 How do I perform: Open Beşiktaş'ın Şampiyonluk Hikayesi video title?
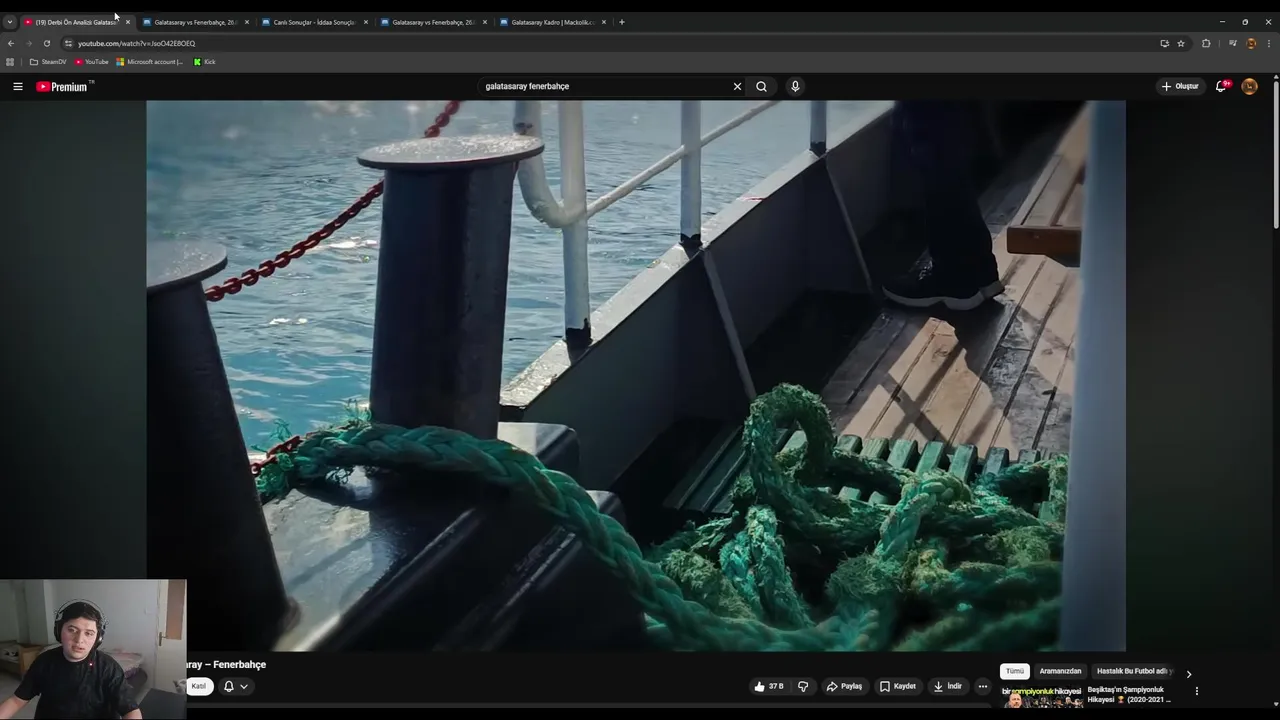[x=1128, y=695]
